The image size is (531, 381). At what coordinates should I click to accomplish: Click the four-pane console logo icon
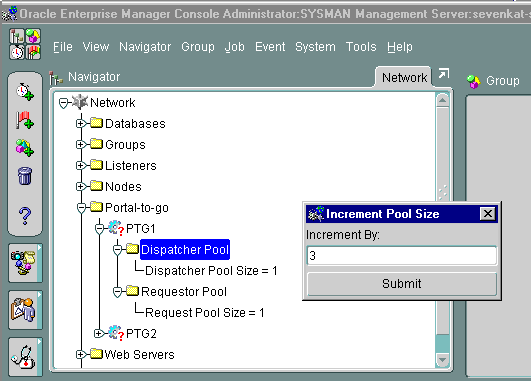(25, 44)
